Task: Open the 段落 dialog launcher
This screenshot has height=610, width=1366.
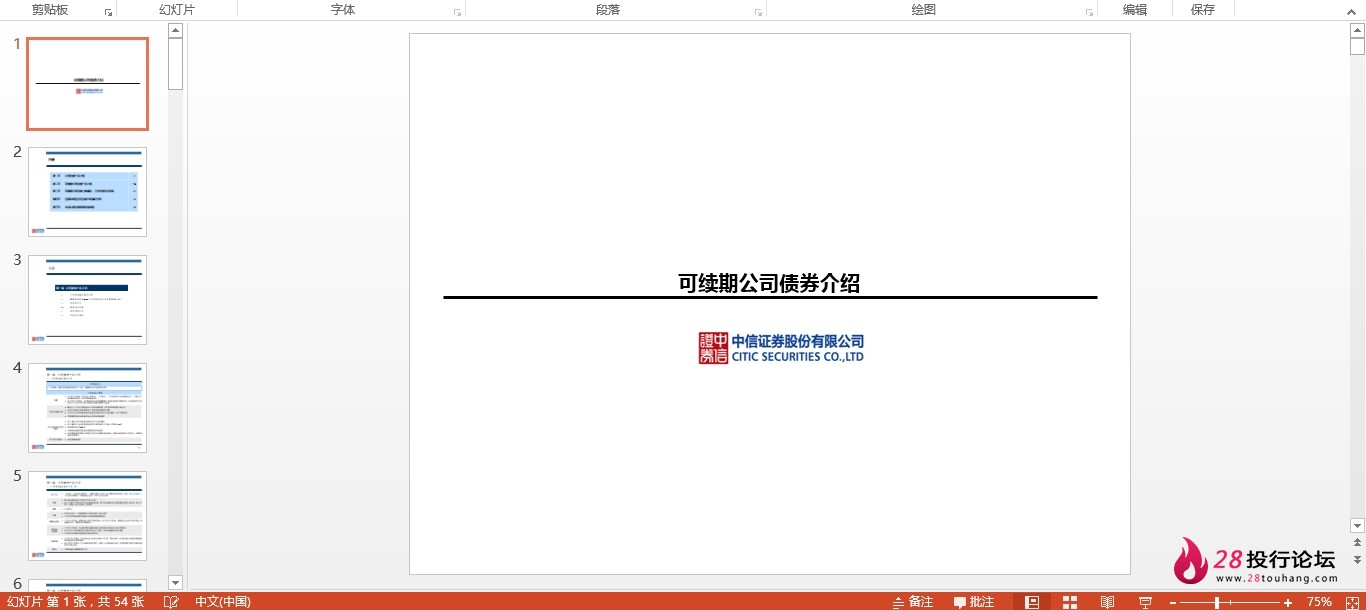Action: pos(759,13)
